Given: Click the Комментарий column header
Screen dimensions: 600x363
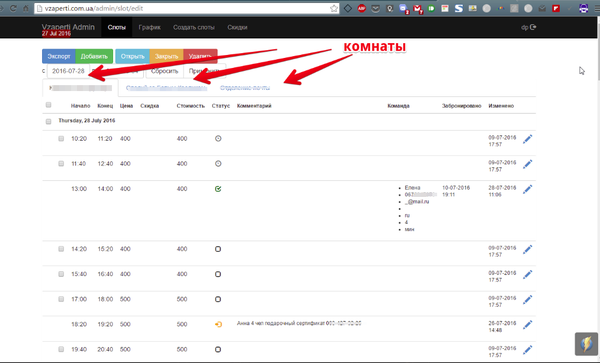Looking at the screenshot, I should coord(254,106).
